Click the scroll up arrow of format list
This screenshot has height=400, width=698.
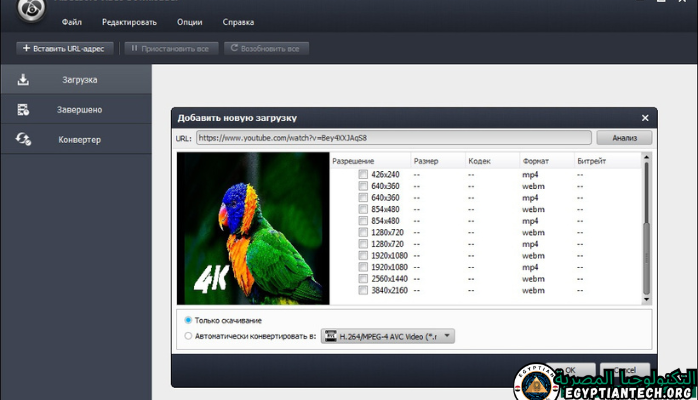(646, 157)
